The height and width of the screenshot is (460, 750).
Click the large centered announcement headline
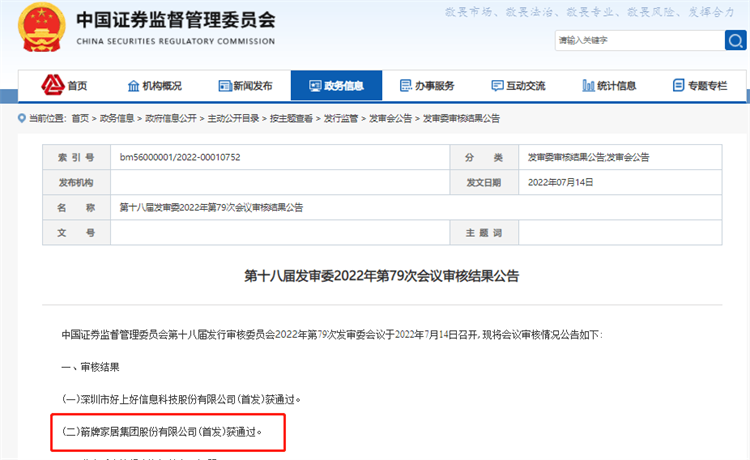coord(382,276)
